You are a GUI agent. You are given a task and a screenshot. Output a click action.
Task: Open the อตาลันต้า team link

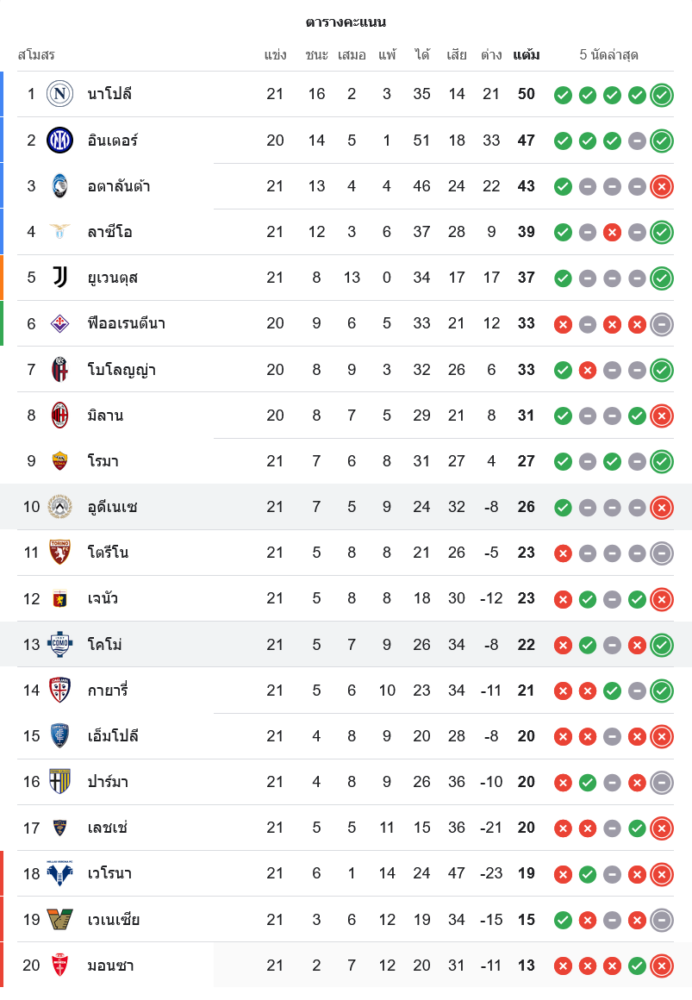click(118, 186)
